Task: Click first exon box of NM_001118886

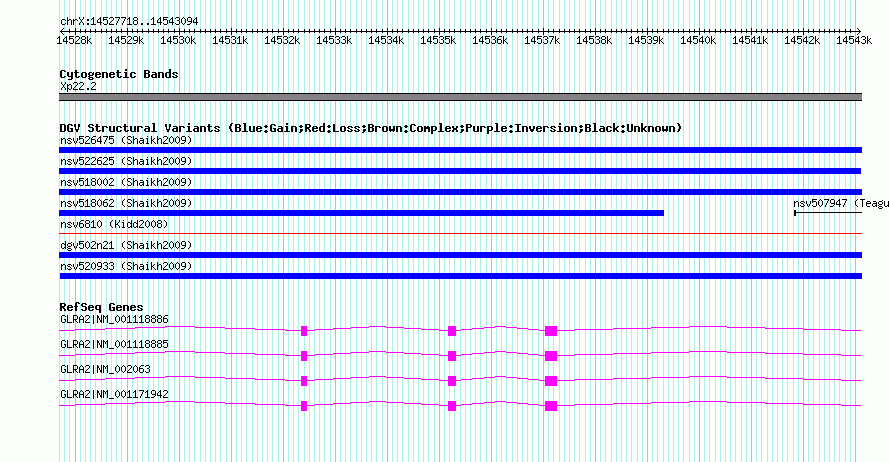Action: (x=304, y=331)
